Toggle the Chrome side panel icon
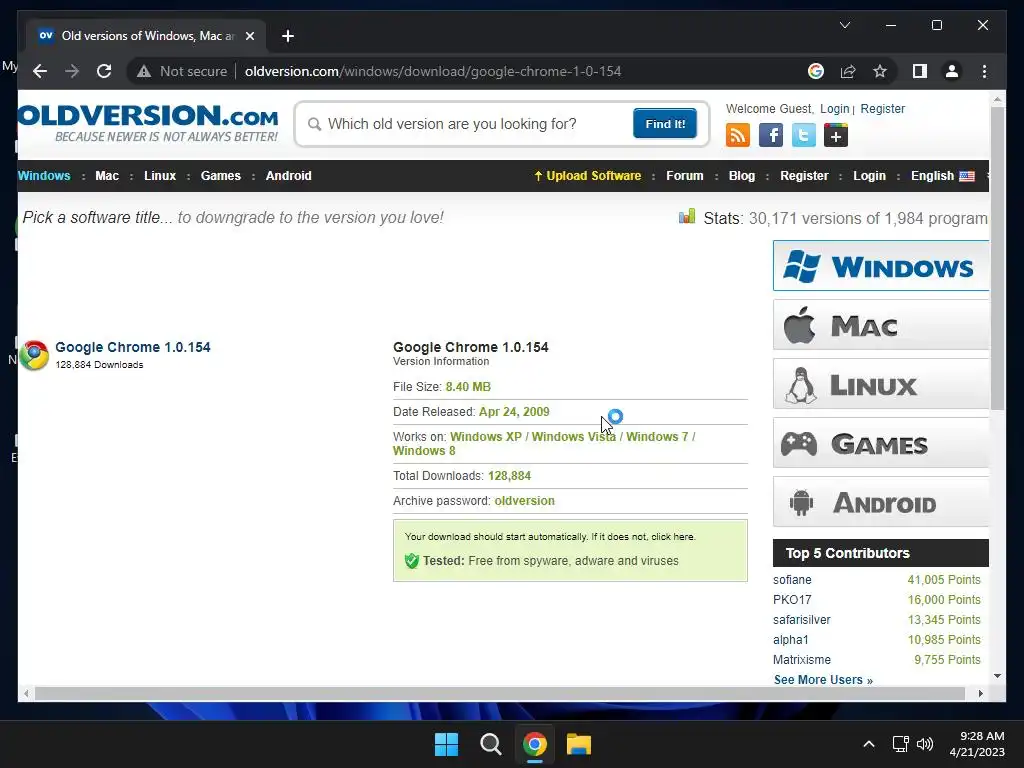Image resolution: width=1024 pixels, height=768 pixels. tap(920, 71)
